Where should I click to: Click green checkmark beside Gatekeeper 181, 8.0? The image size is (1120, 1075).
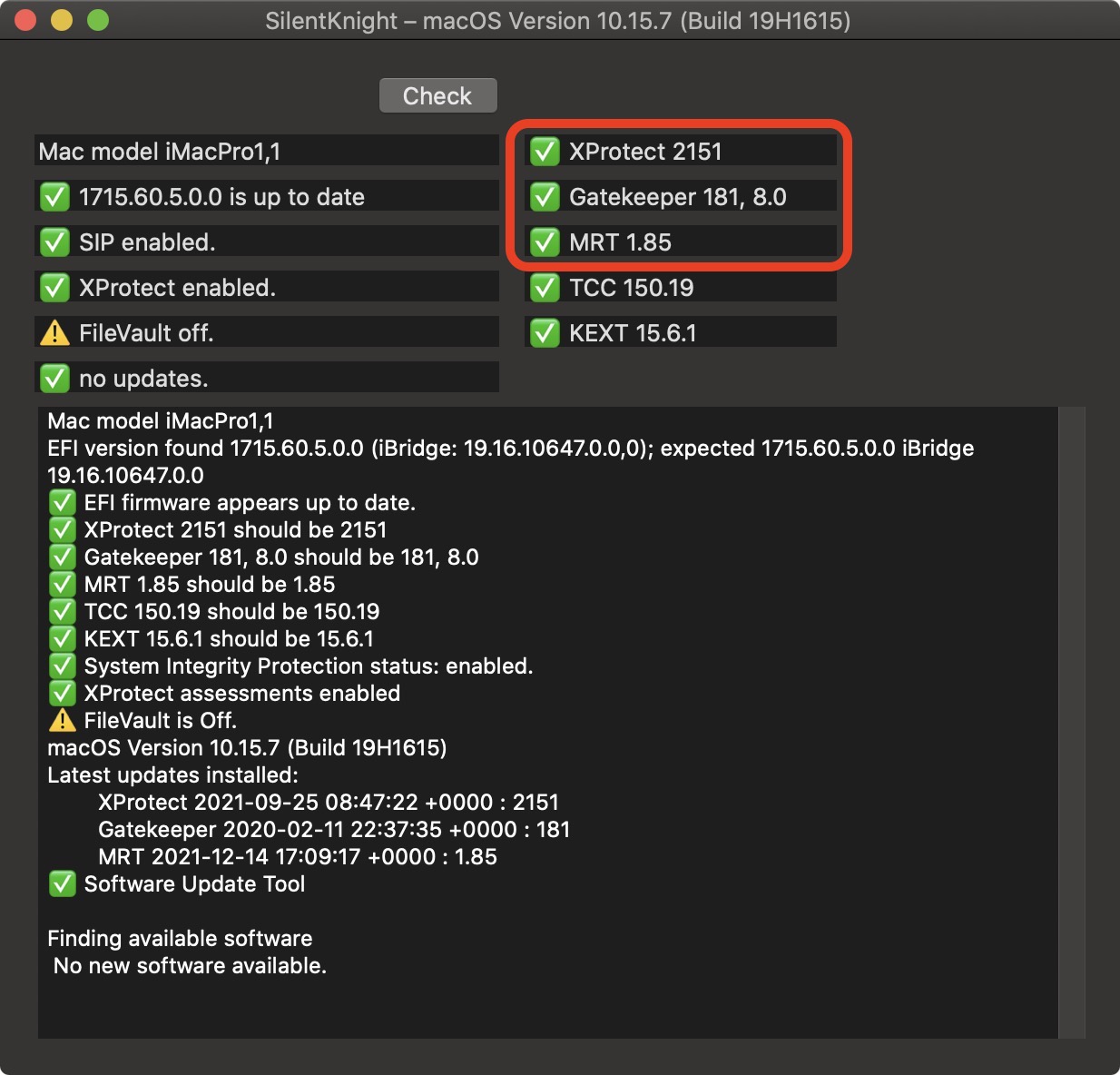pos(545,197)
